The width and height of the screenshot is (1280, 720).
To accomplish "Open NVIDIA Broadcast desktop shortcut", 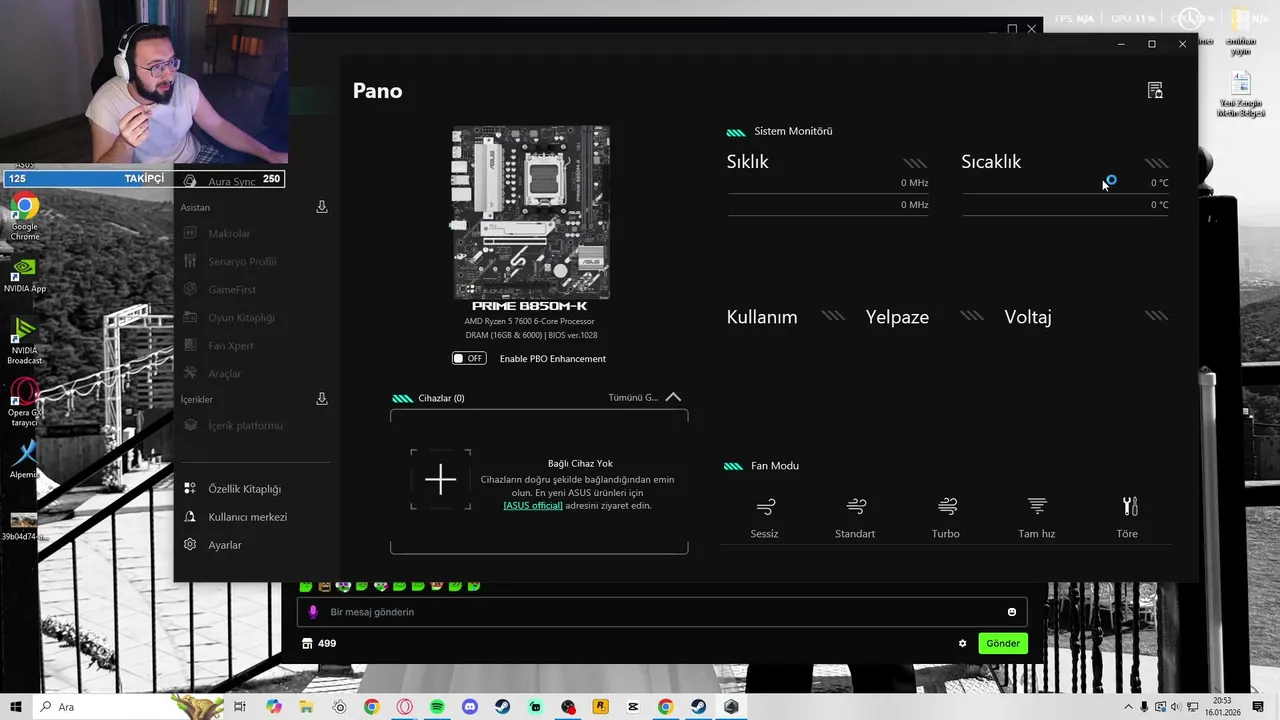I will pyautogui.click(x=25, y=340).
